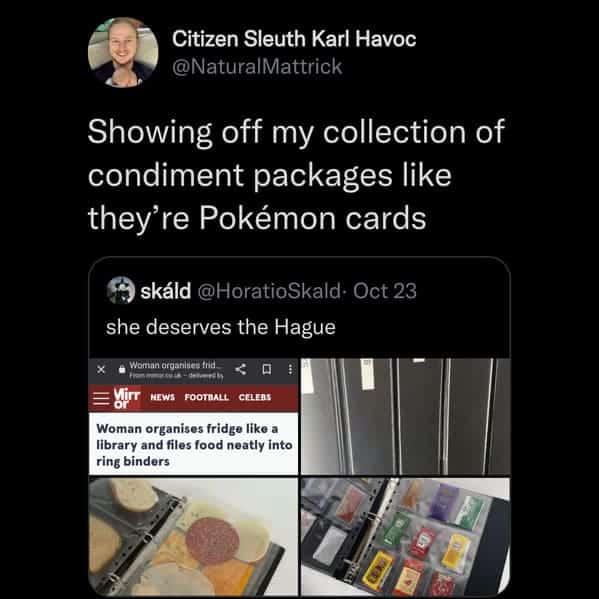View the salami slices binder photo
Viewport: 599px width, 599px height.
click(193, 537)
